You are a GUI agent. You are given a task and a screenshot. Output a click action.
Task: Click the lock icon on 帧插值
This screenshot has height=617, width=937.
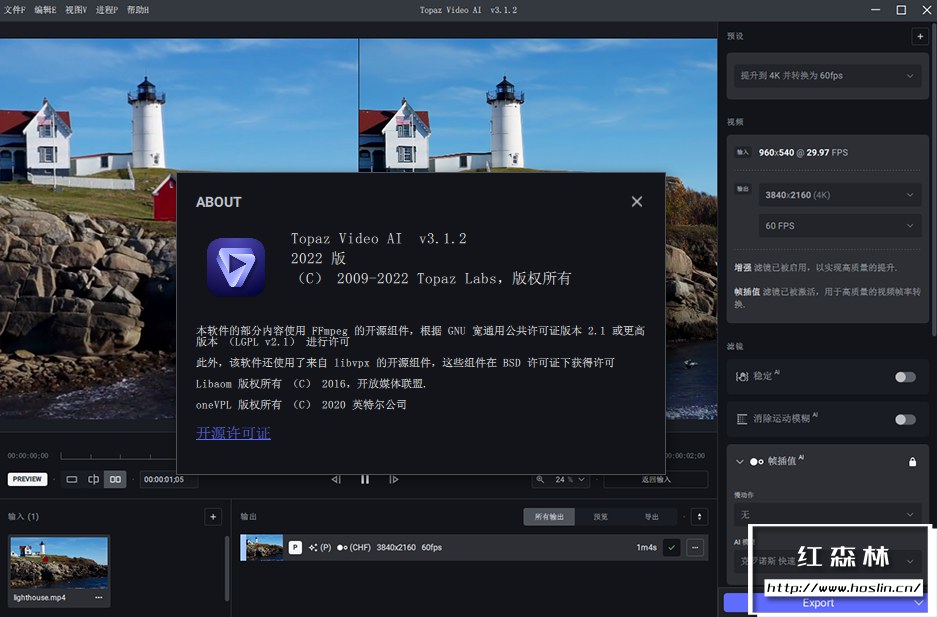(x=912, y=462)
